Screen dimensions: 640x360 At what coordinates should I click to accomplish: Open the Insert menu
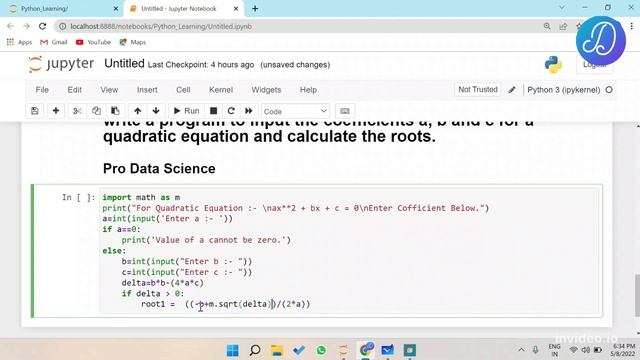click(147, 90)
